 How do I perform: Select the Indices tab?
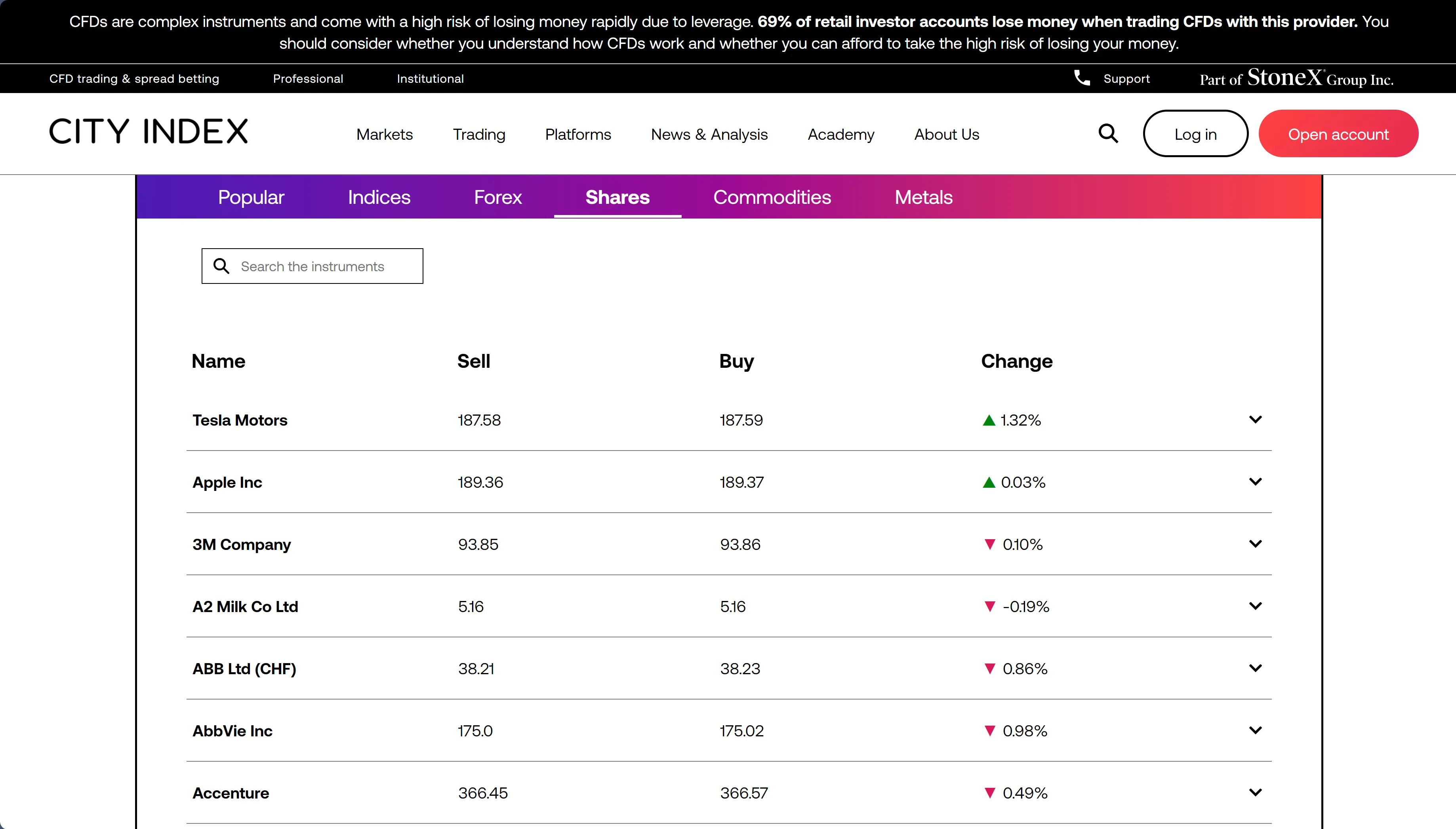(379, 197)
